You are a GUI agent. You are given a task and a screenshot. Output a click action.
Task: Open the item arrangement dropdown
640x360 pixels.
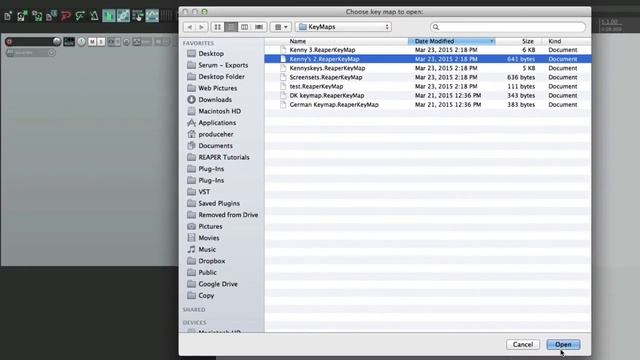(281, 27)
